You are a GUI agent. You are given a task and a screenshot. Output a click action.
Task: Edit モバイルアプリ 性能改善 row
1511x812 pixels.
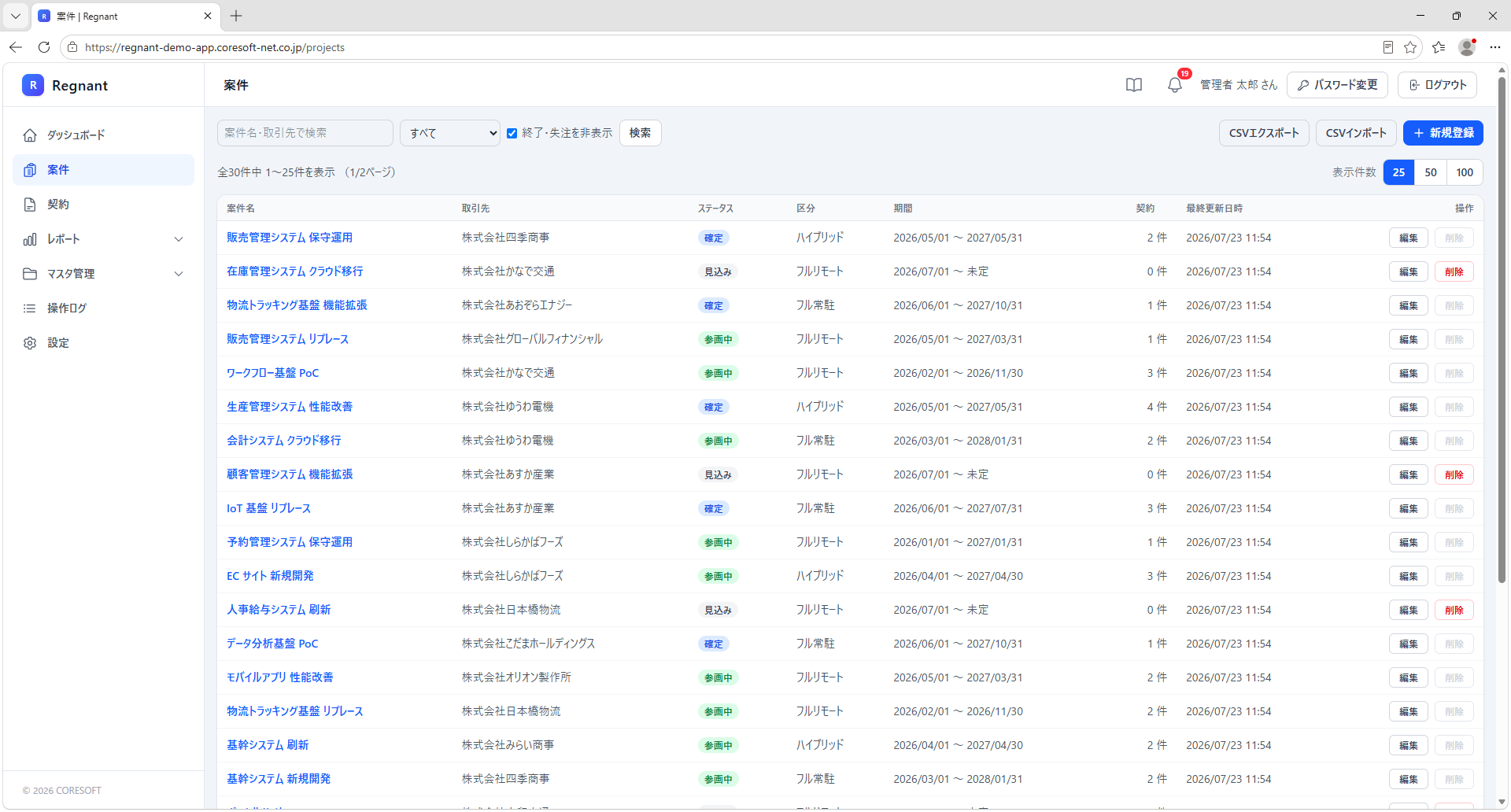pos(1409,677)
